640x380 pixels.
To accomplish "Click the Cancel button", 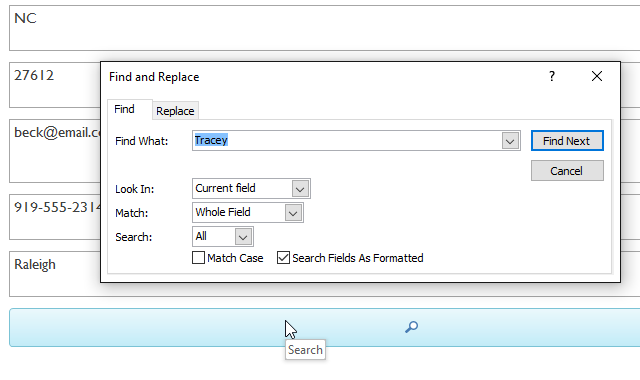I will pos(567,171).
